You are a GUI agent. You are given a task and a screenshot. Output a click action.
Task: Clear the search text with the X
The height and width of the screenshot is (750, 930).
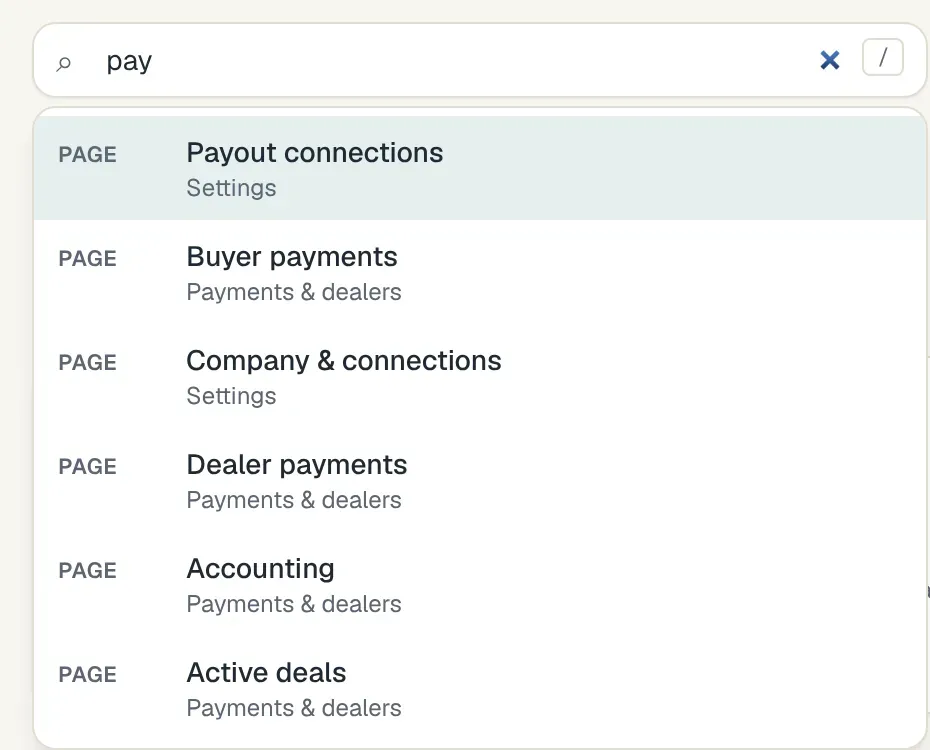pyautogui.click(x=830, y=60)
